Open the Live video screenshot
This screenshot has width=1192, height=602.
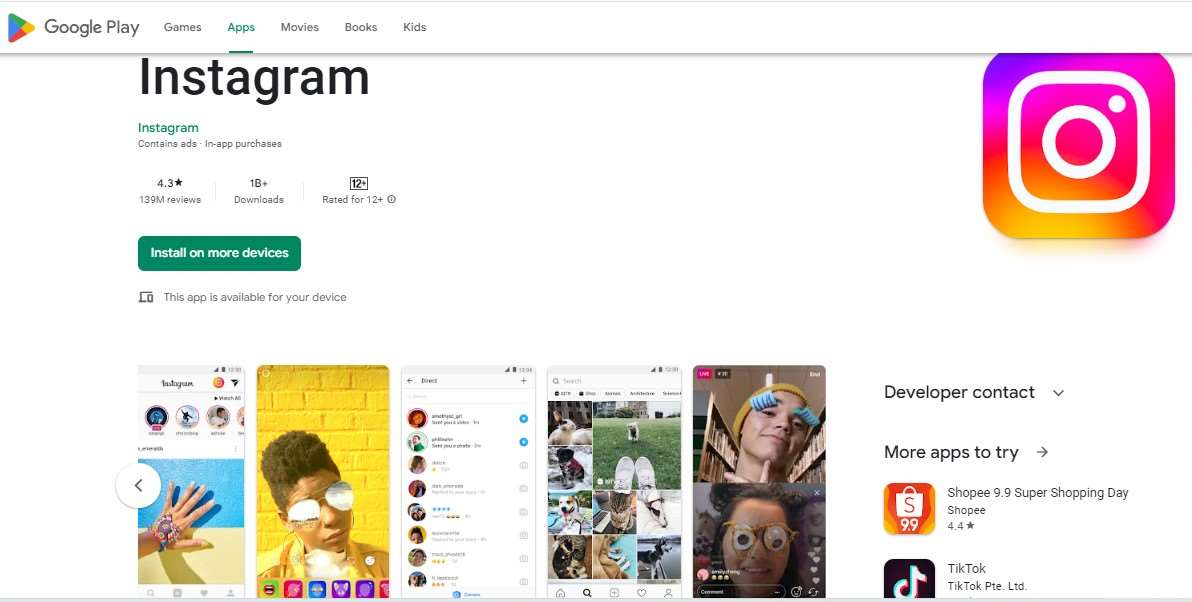tap(759, 482)
